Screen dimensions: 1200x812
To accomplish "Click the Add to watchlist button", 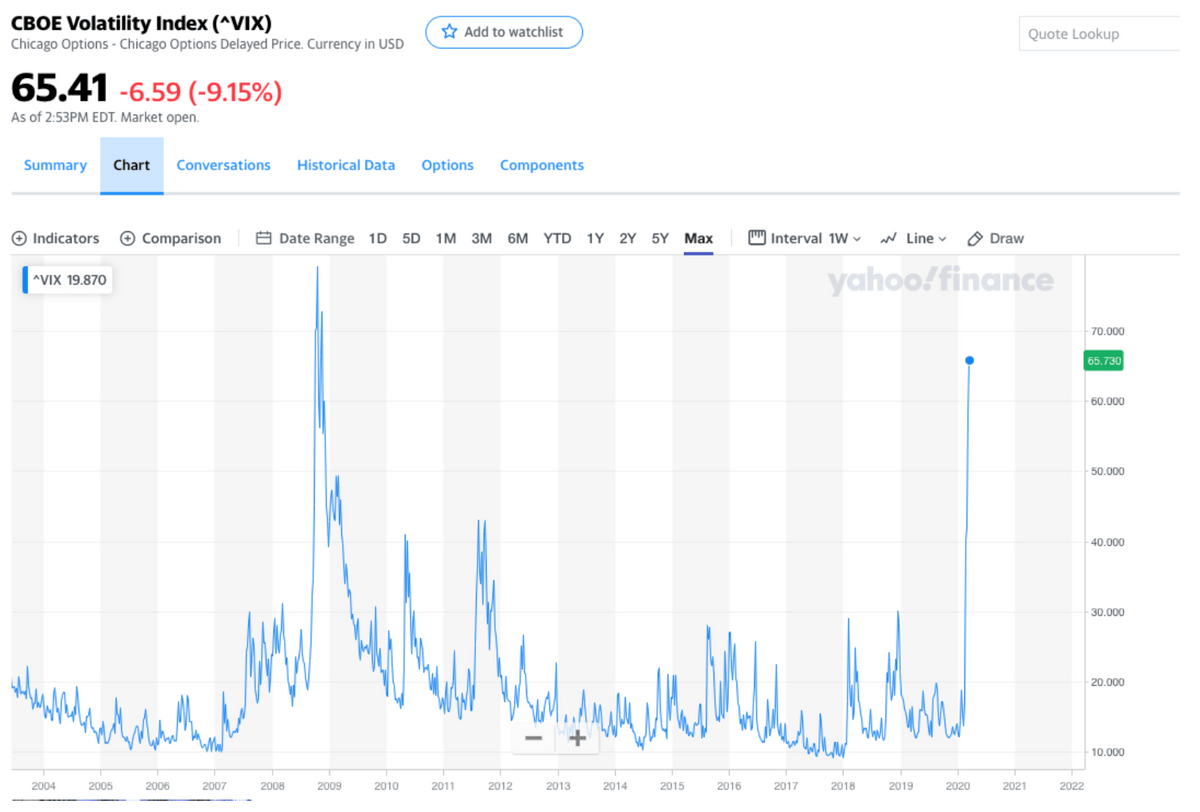I will 504,32.
